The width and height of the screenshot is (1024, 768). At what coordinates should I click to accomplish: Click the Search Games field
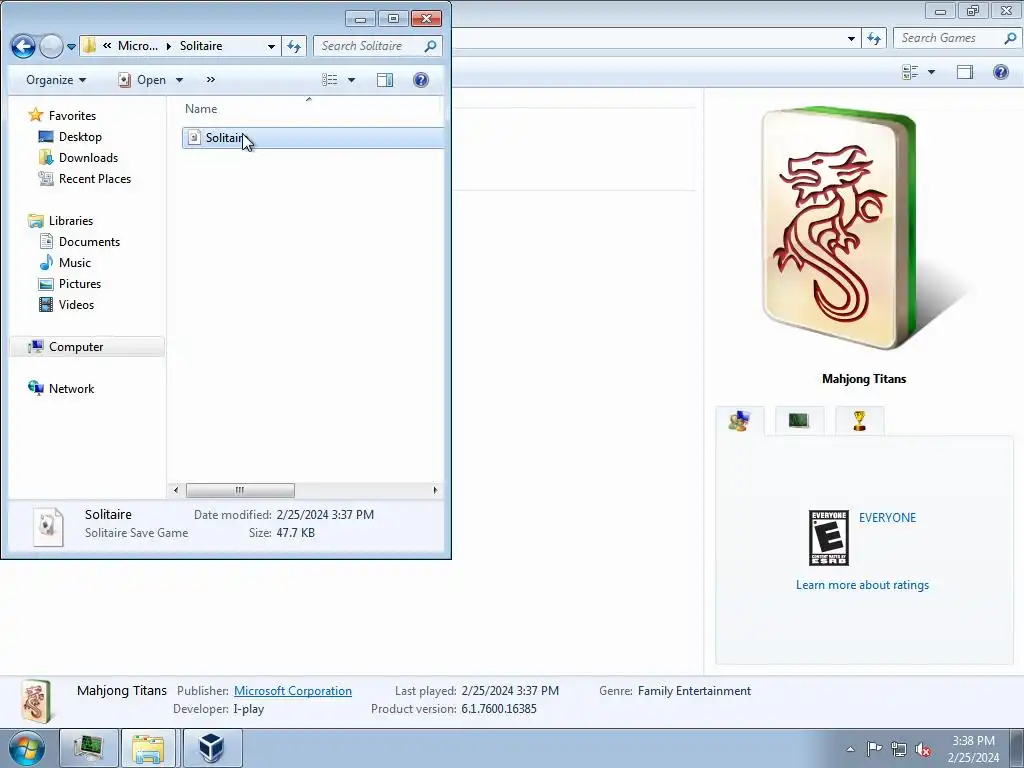coord(957,38)
